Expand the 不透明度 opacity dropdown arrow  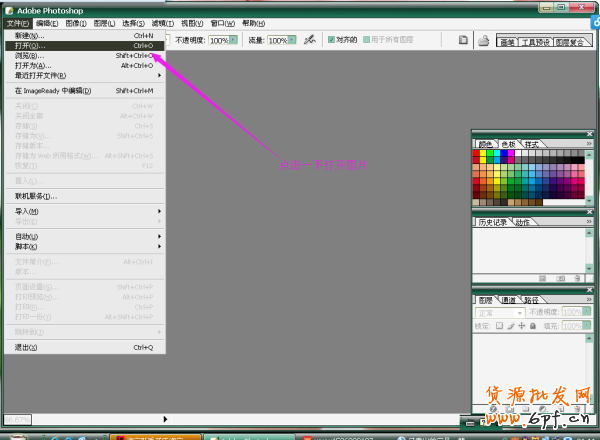tap(234, 40)
